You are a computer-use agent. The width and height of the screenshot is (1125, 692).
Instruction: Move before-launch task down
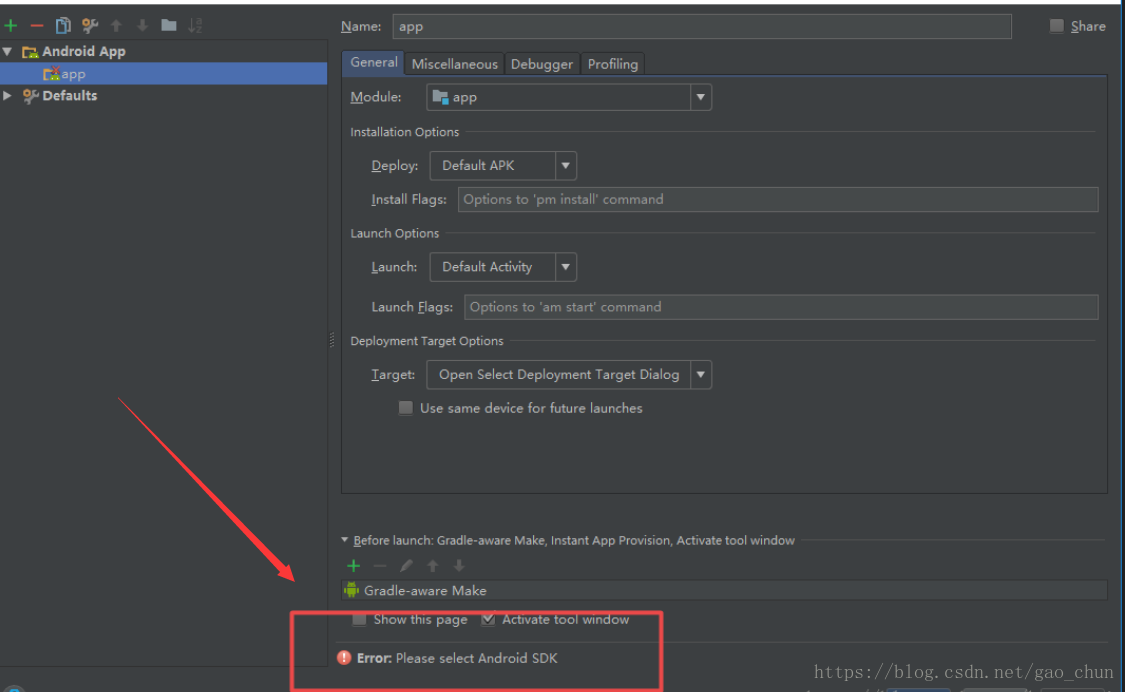pos(459,566)
